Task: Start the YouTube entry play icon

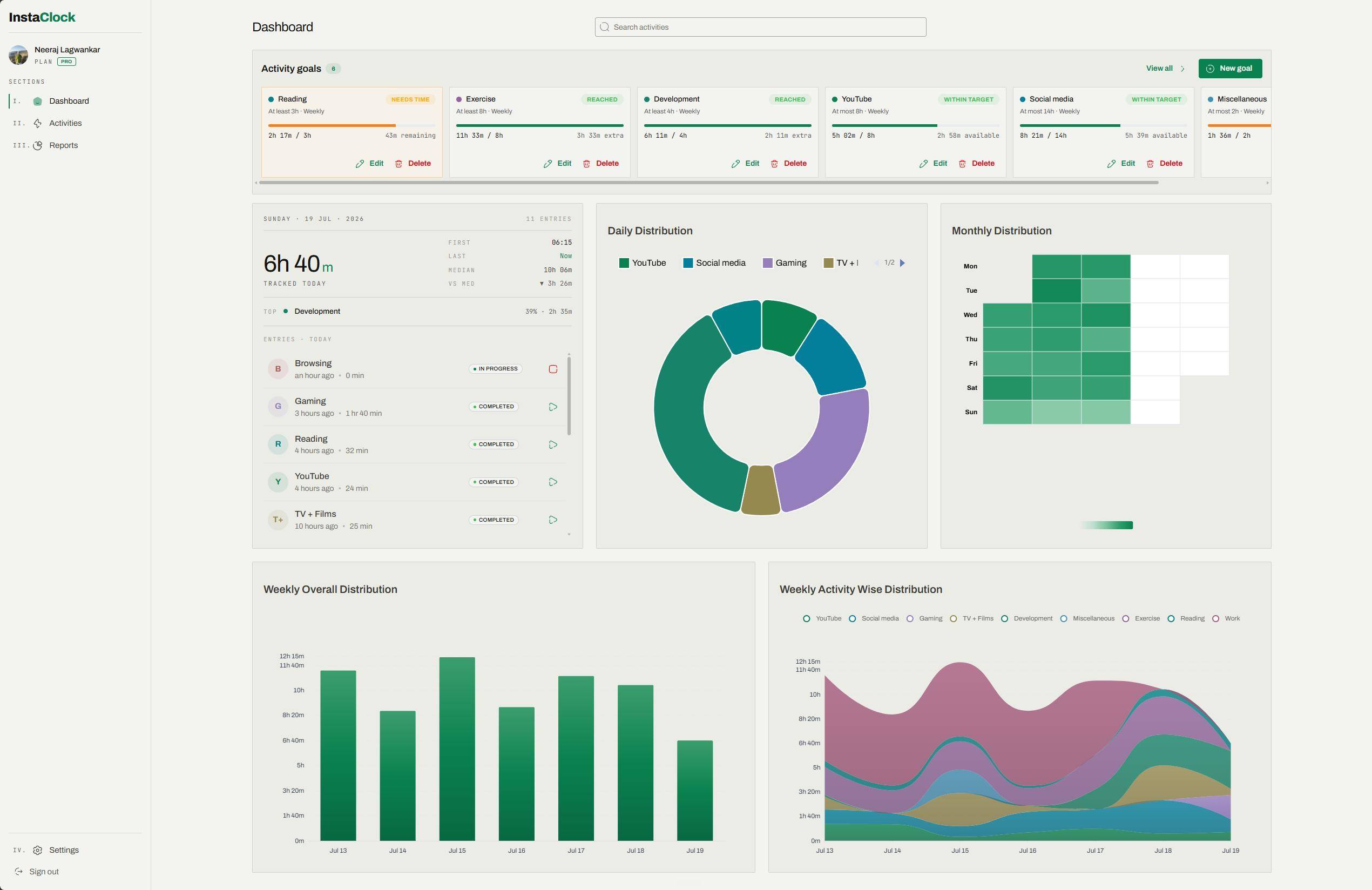Action: coord(553,482)
